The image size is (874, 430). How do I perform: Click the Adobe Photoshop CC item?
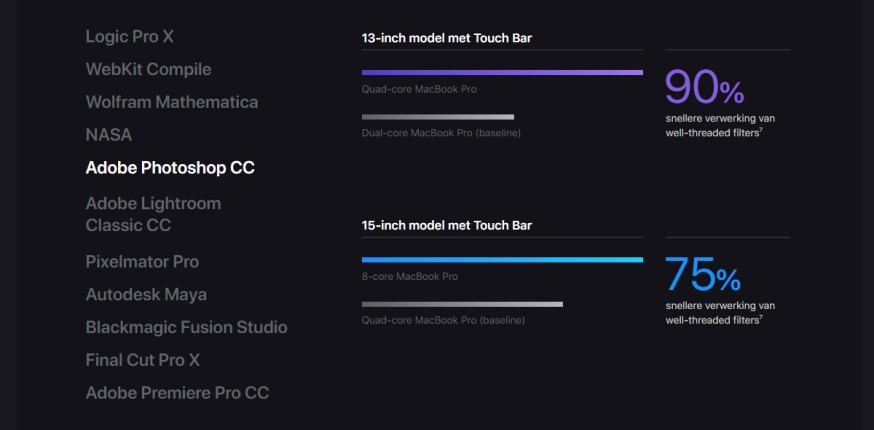click(x=170, y=168)
